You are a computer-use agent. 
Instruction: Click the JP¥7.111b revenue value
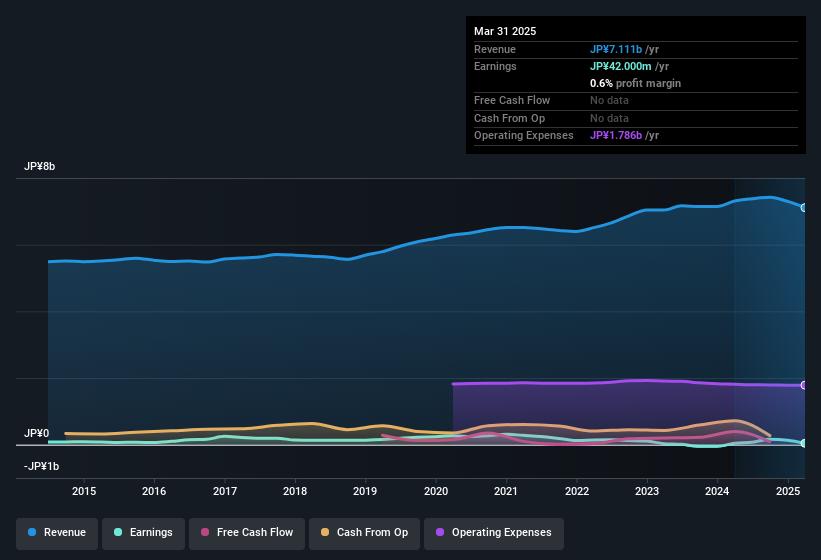tap(616, 49)
